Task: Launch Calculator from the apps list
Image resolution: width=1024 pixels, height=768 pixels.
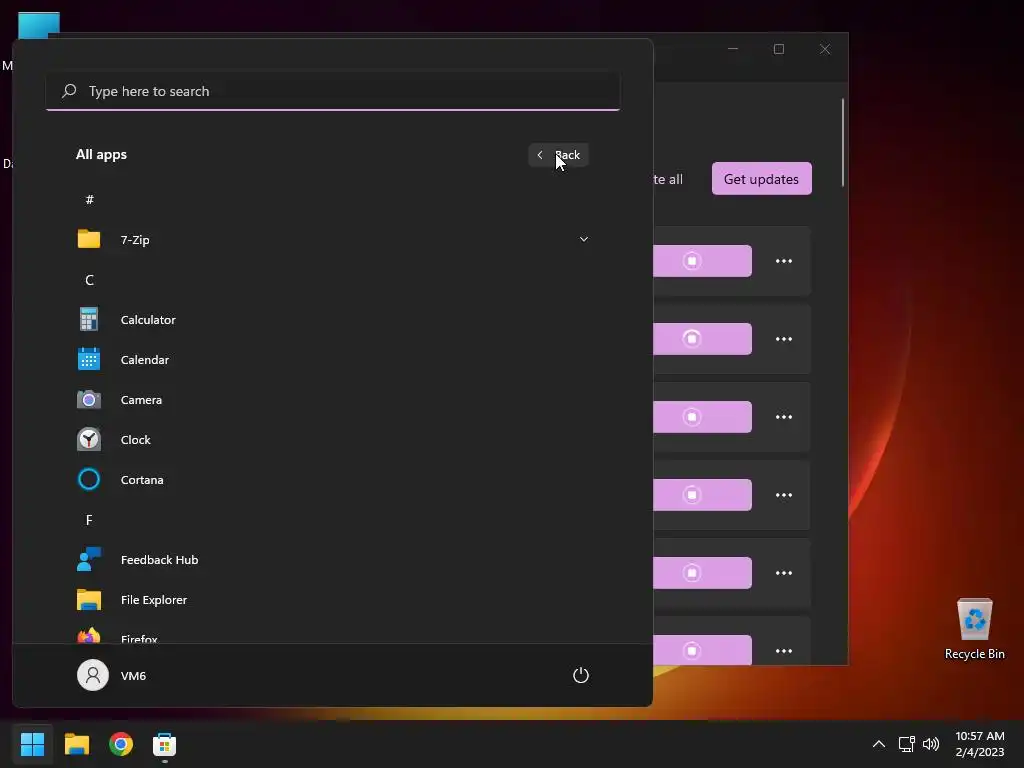Action: (333, 319)
